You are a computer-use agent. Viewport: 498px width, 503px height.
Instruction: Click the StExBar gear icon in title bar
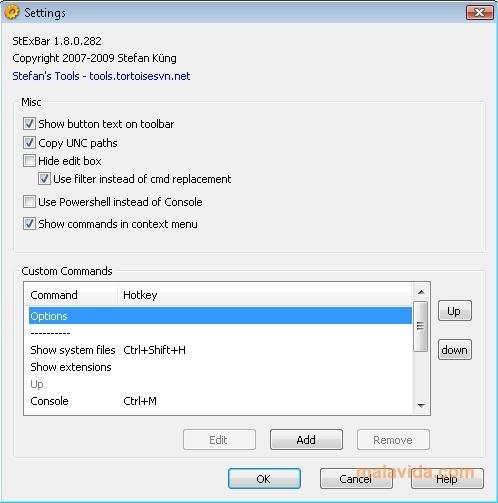11,13
